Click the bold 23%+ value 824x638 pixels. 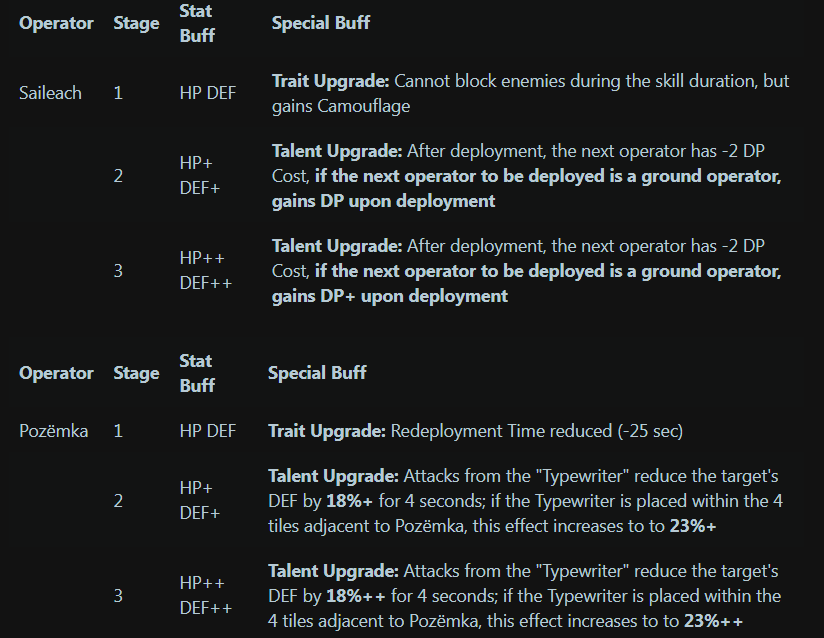pyautogui.click(x=693, y=526)
